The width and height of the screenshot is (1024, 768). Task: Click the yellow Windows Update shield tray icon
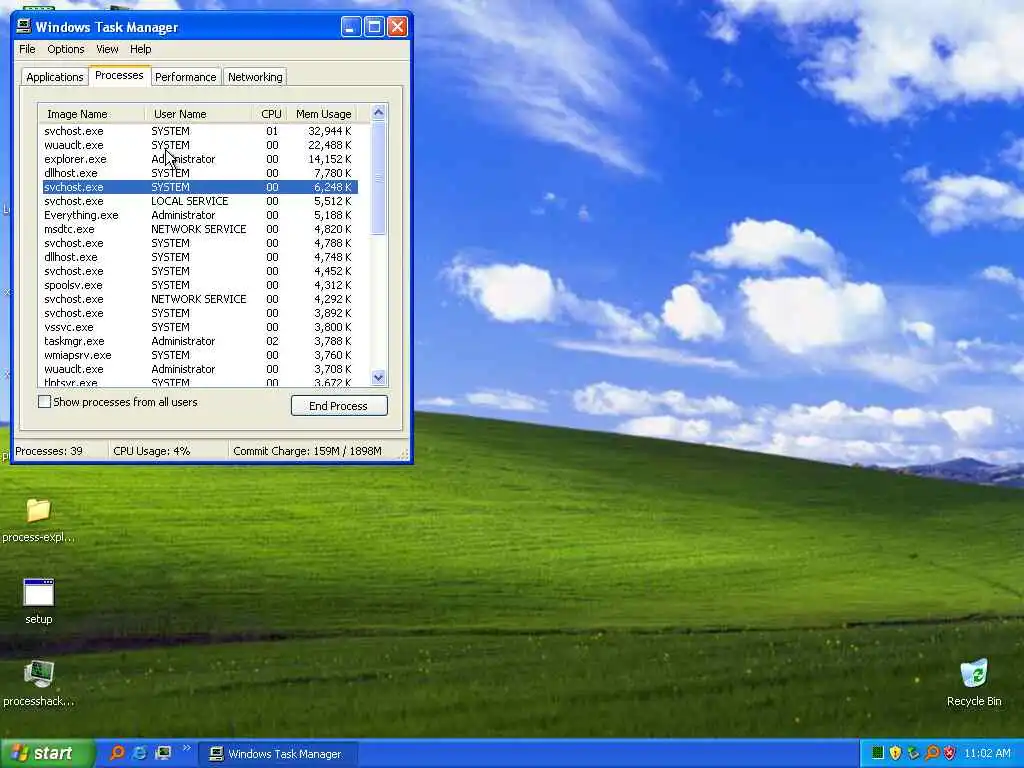tap(895, 753)
